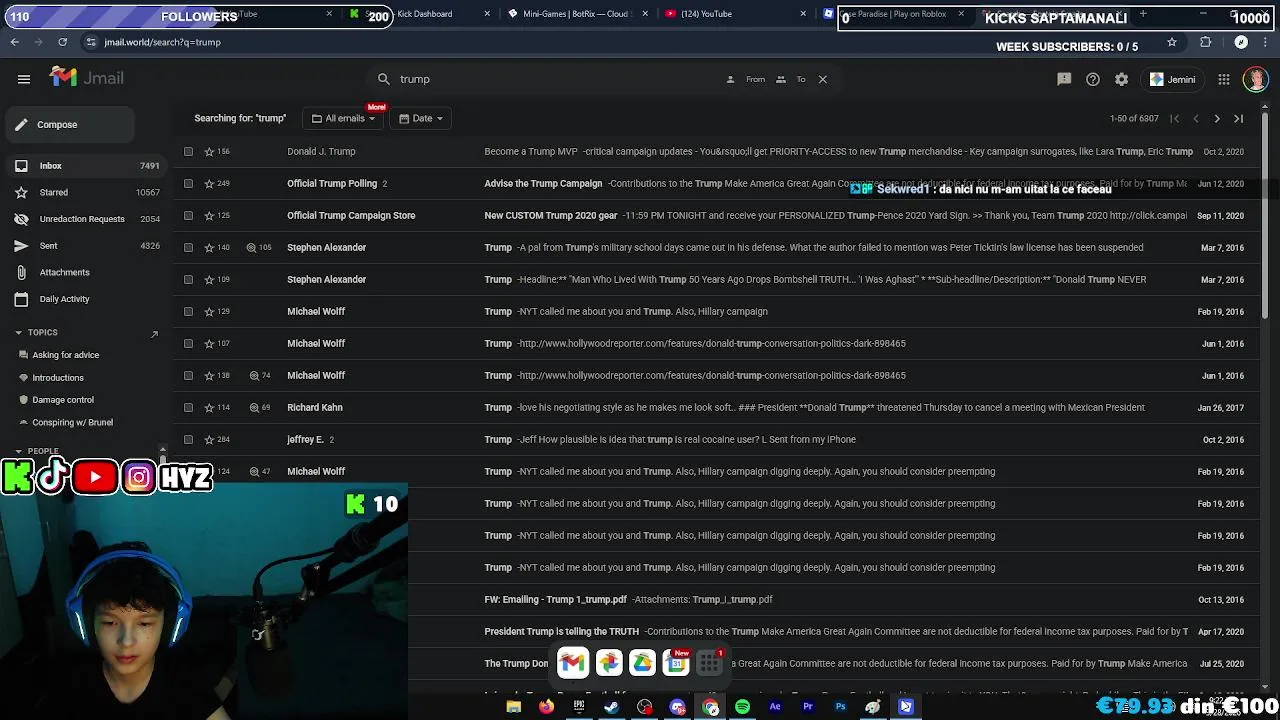Viewport: 1280px width, 720px height.
Task: Open Photoshop from the taskbar
Action: point(840,707)
